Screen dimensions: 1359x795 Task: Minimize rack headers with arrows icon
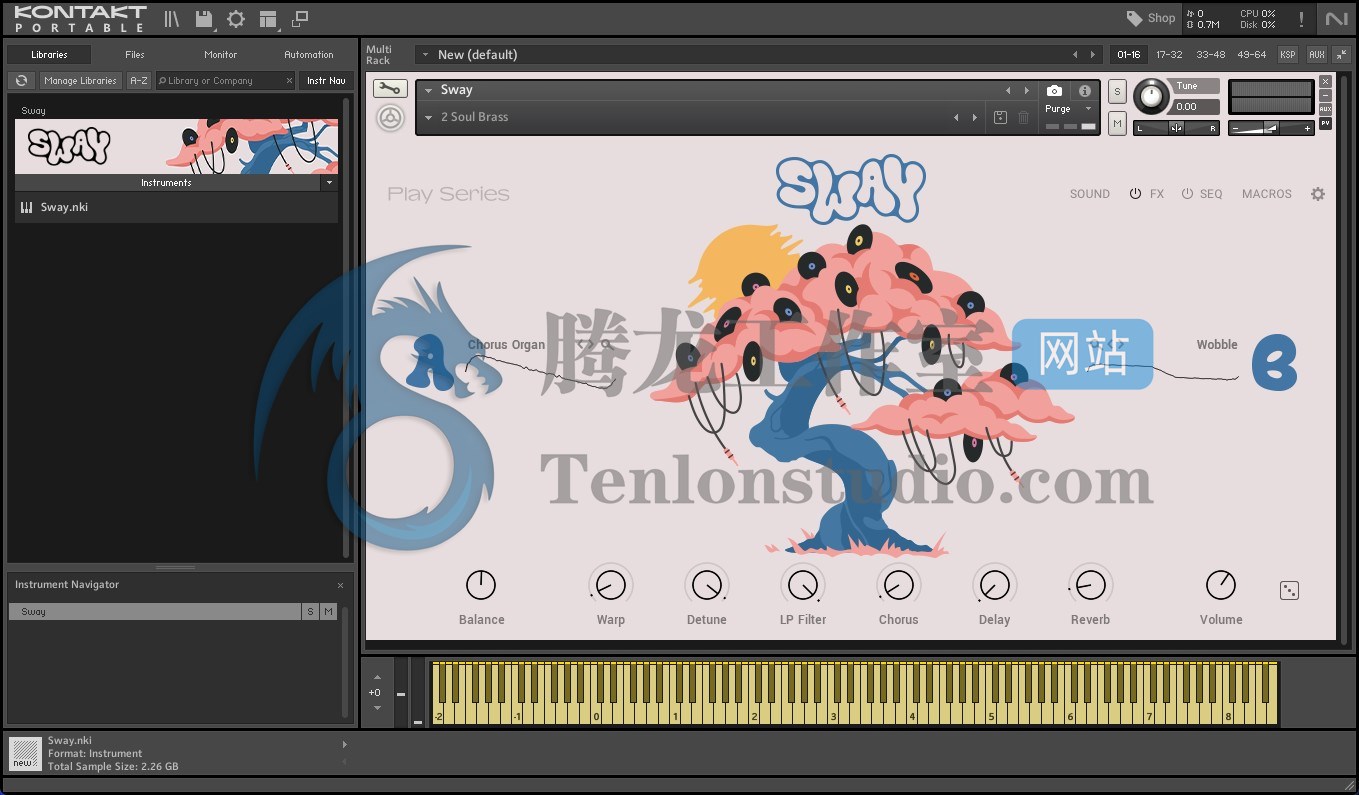pyautogui.click(x=1341, y=55)
